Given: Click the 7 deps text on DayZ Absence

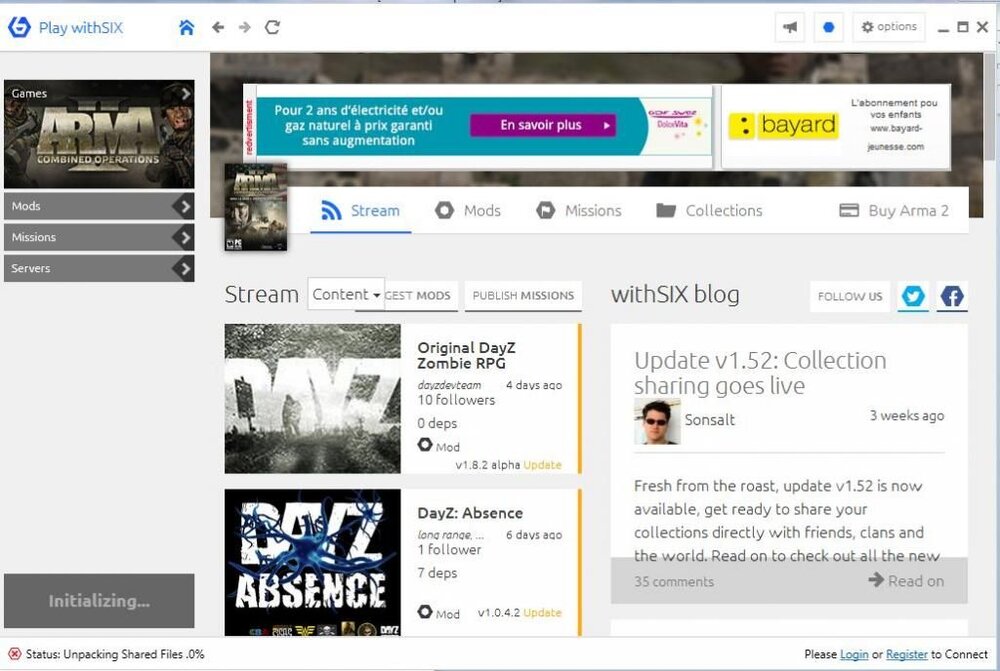Looking at the screenshot, I should click(437, 573).
